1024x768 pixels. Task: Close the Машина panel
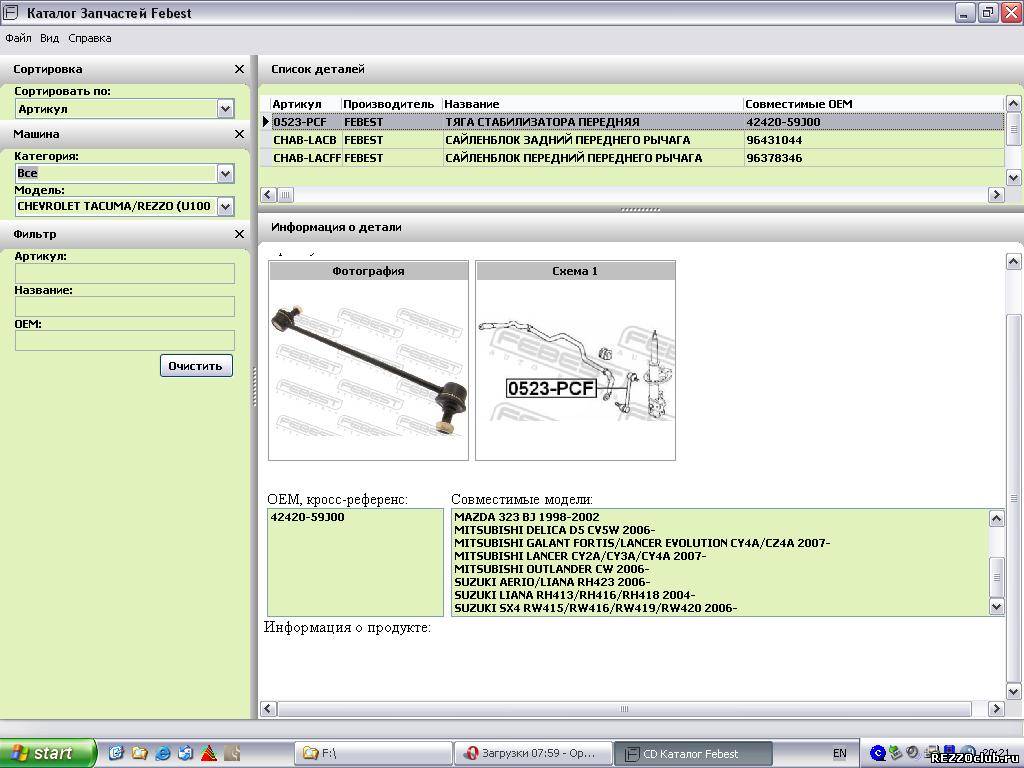[239, 134]
